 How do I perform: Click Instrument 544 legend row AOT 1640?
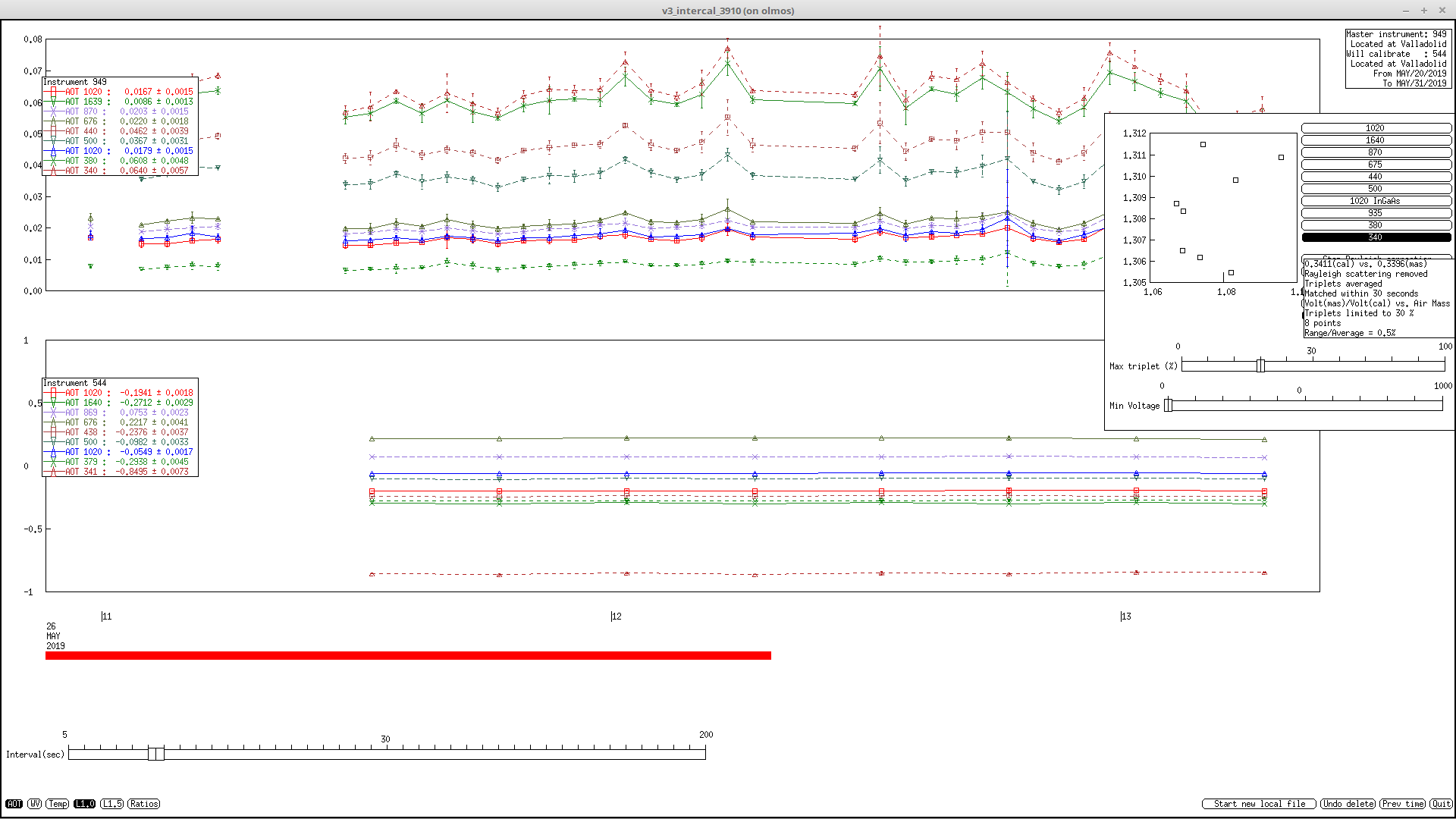coord(120,403)
